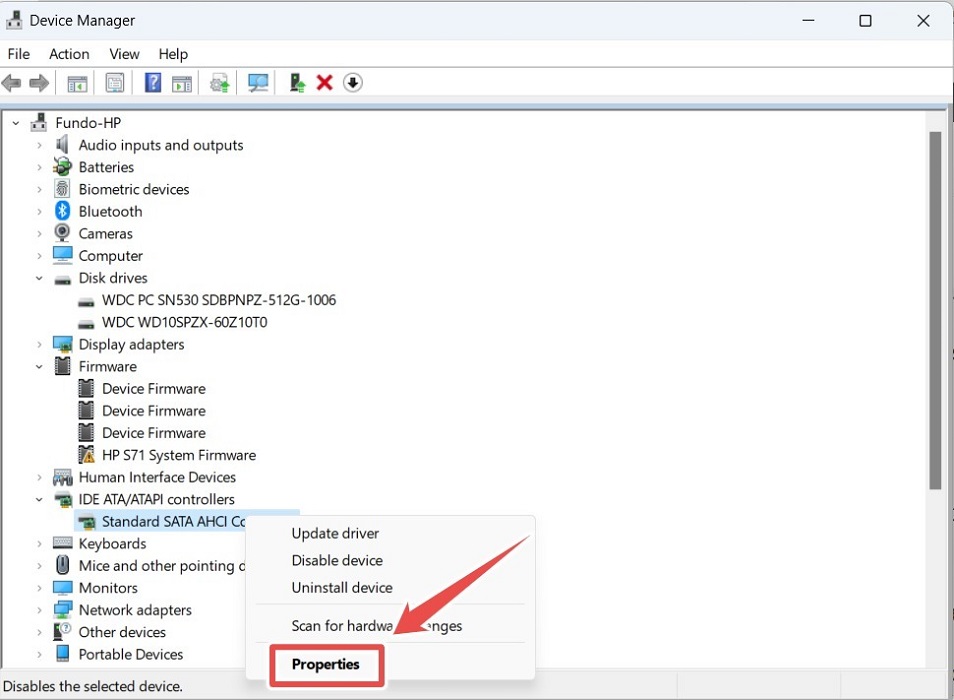Open Help using the blue question mark icon

tap(152, 82)
